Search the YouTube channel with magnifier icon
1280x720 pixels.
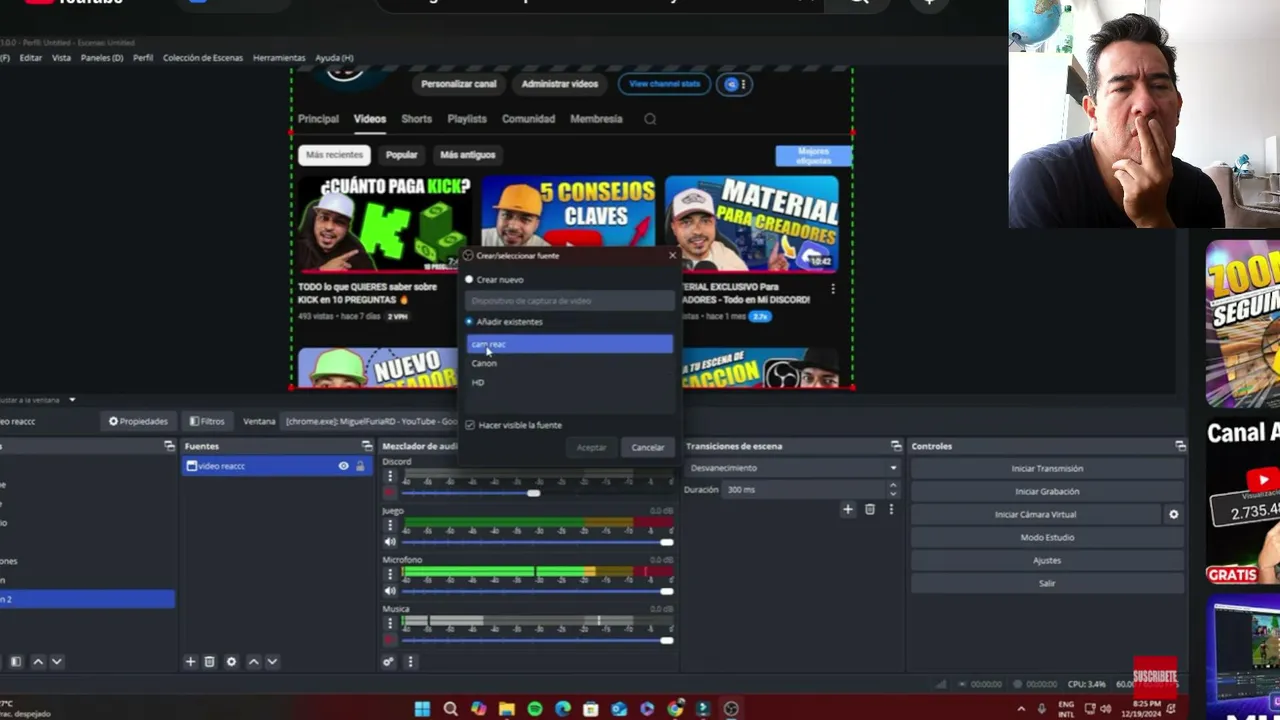(650, 119)
